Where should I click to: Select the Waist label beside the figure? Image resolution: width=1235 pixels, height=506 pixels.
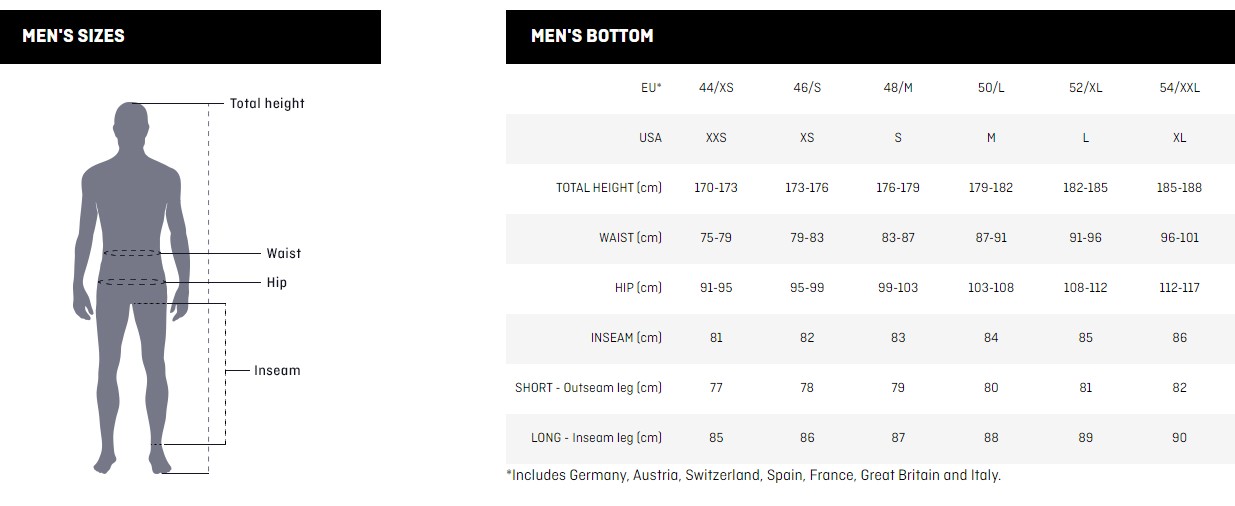(283, 254)
